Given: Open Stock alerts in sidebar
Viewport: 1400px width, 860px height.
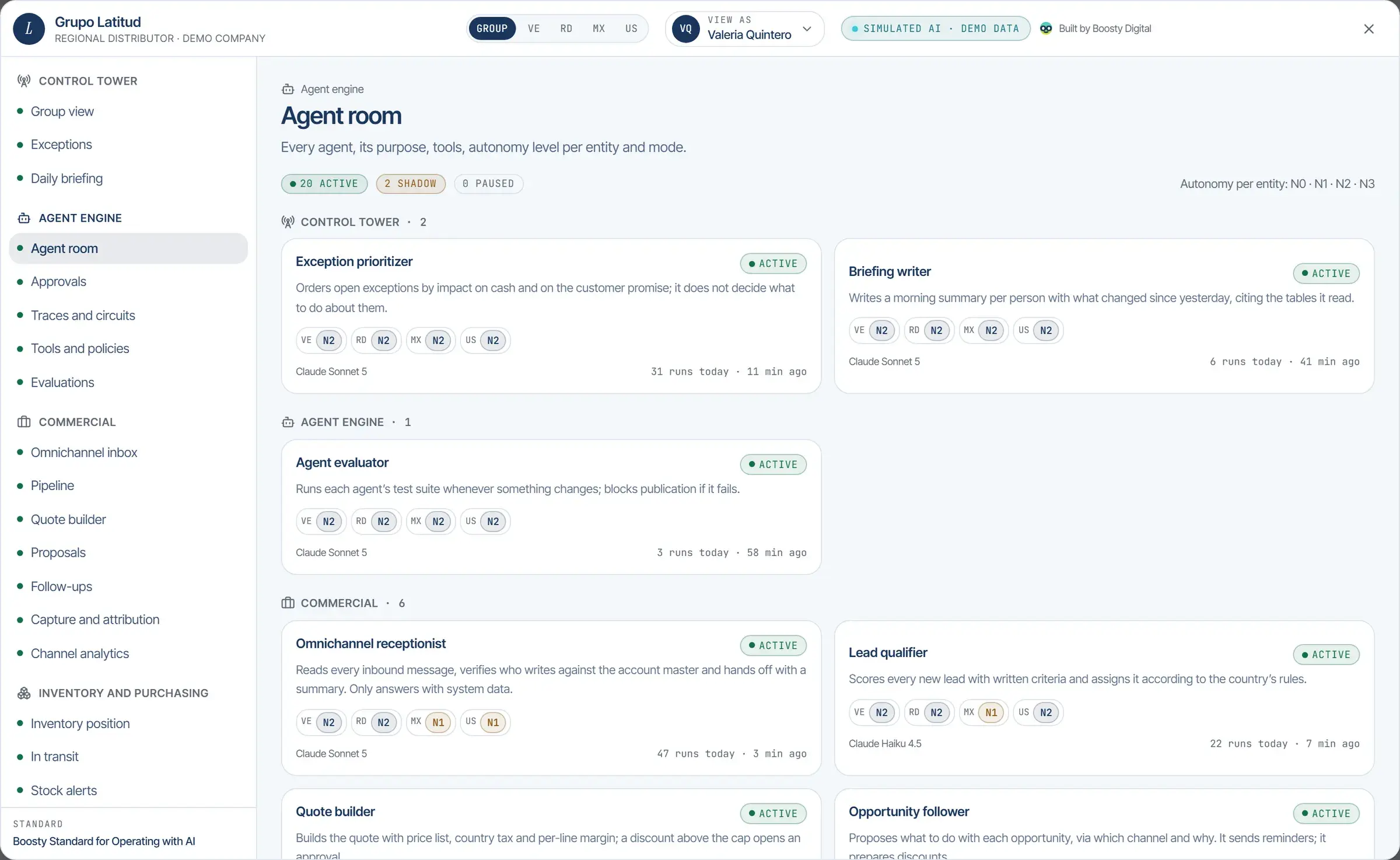Looking at the screenshot, I should (x=128, y=791).
